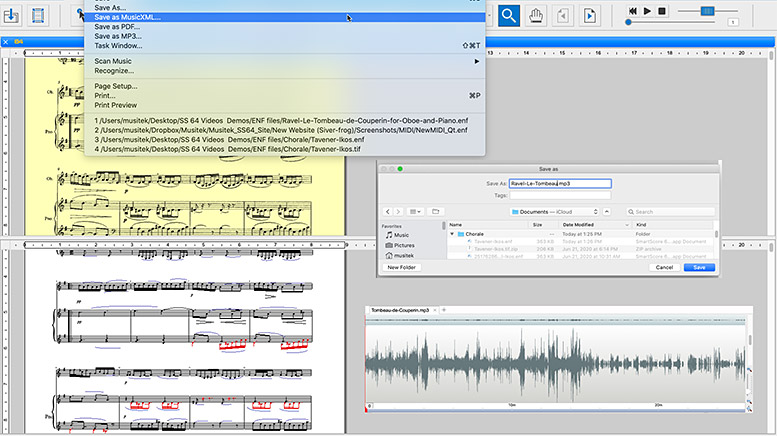Collapse the Save dialog with chevron

pyautogui.click(x=607, y=212)
